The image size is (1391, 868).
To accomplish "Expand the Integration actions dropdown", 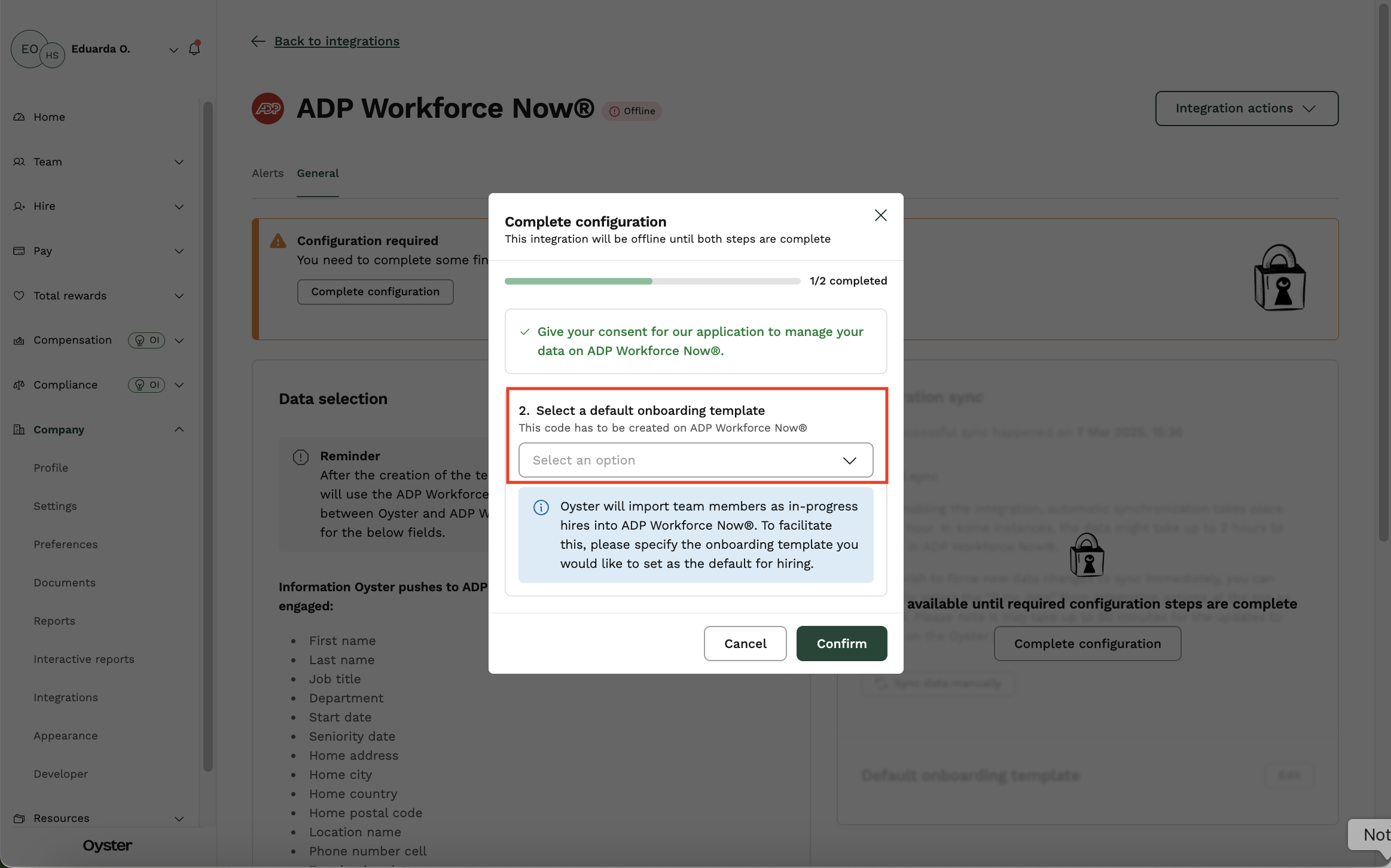I will pyautogui.click(x=1246, y=108).
